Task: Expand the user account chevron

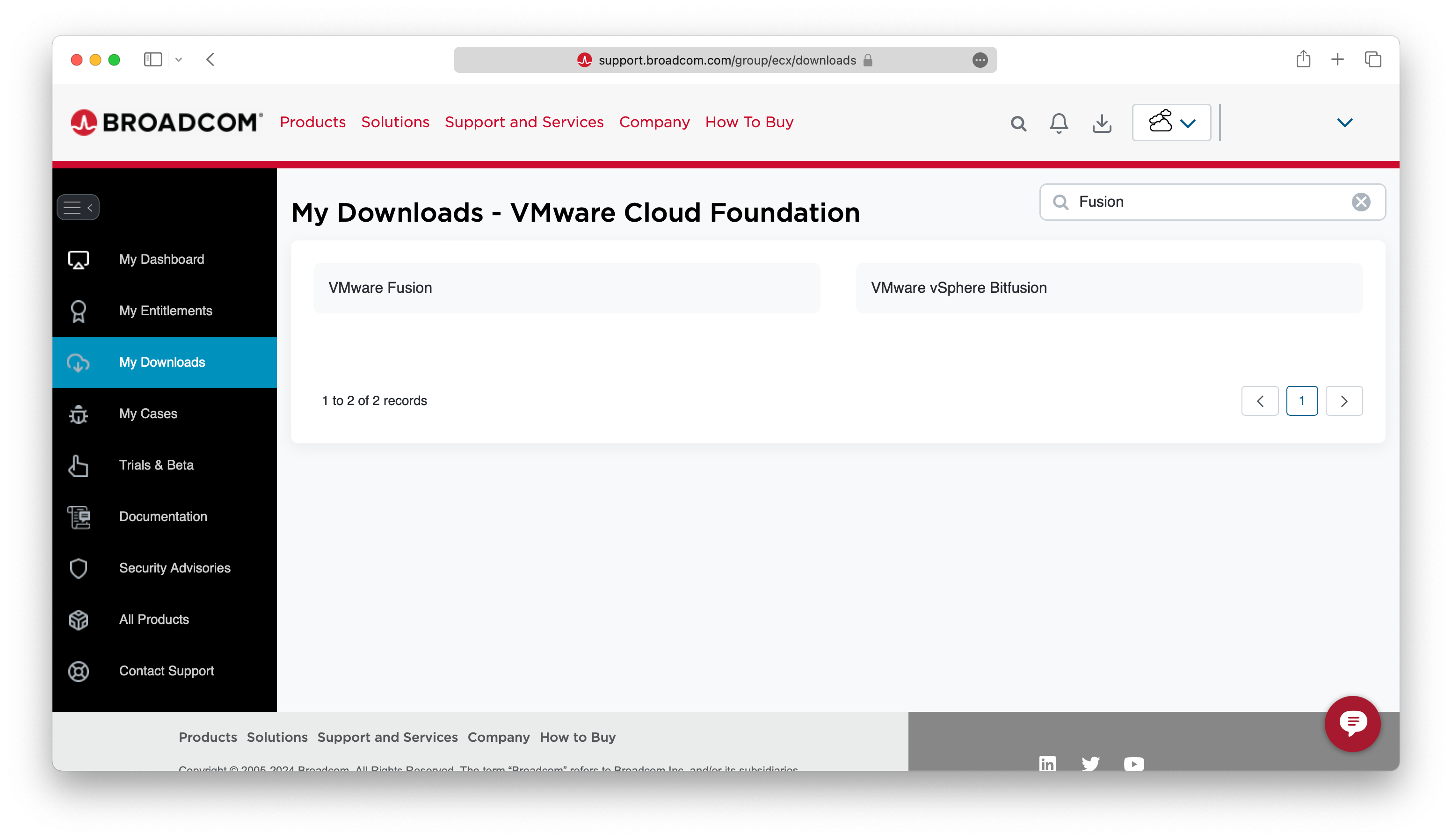Action: coord(1344,123)
